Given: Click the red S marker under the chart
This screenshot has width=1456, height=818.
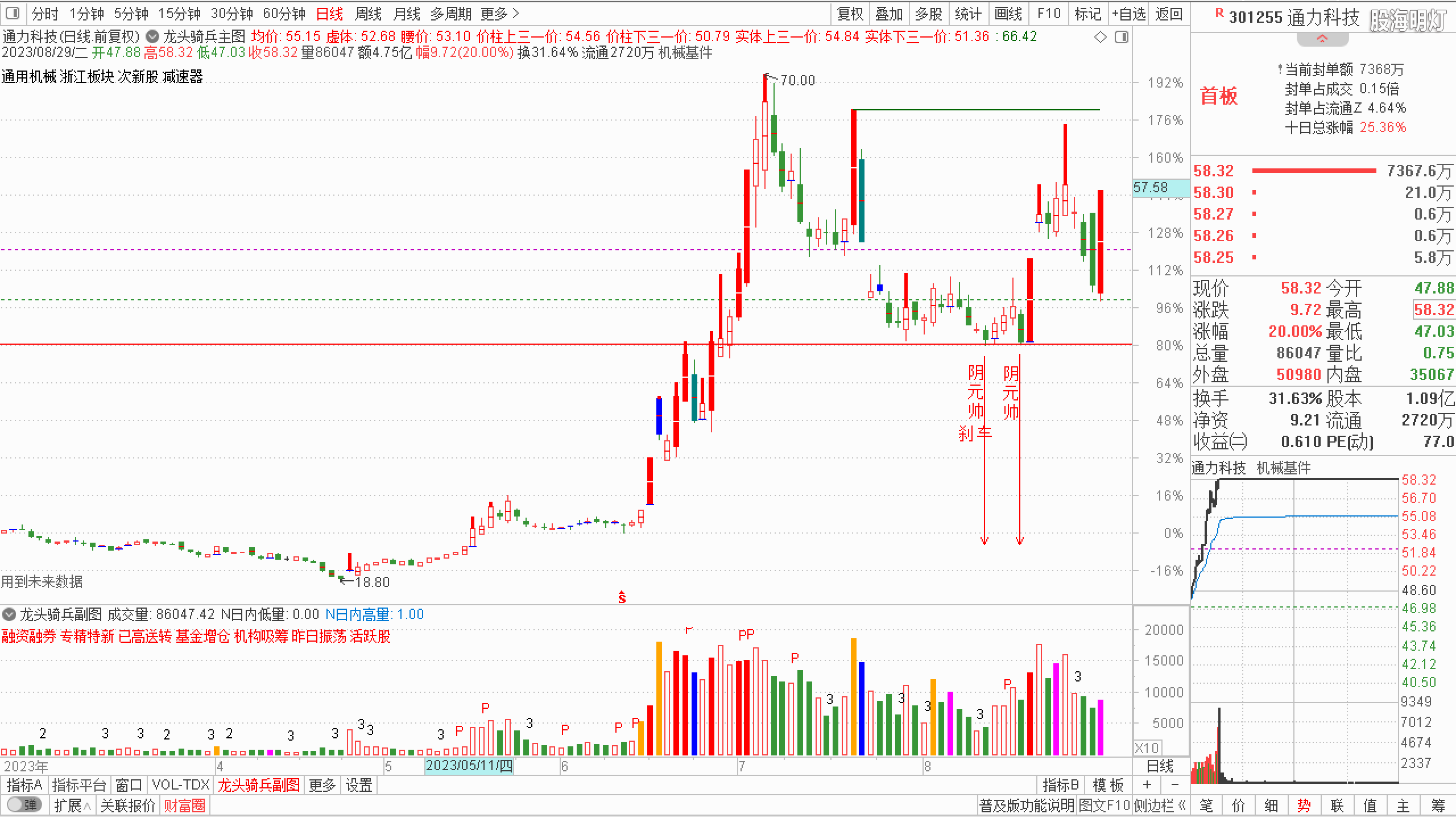Looking at the screenshot, I should pos(622,597).
